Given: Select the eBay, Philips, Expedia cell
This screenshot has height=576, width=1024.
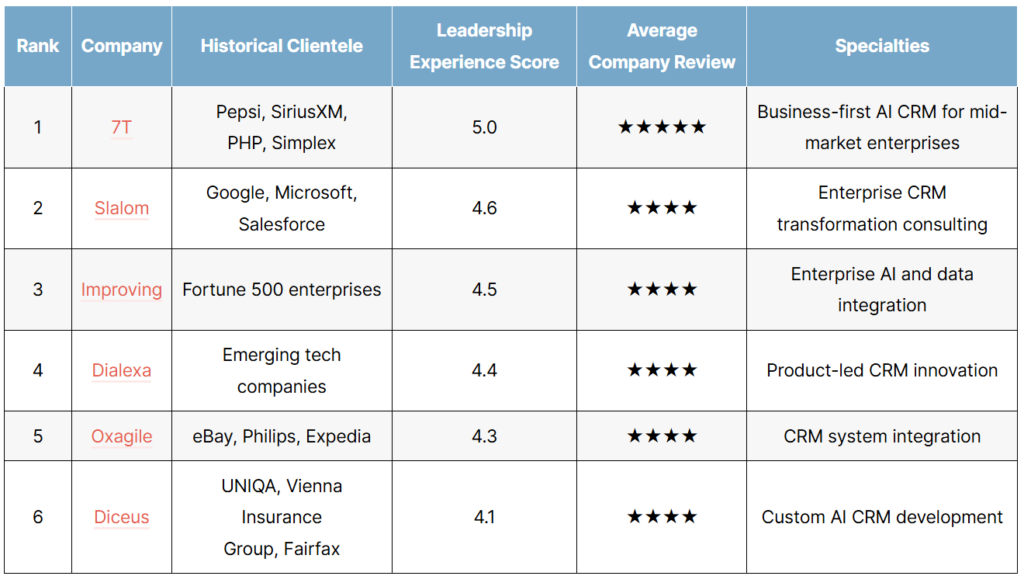Looking at the screenshot, I should click(281, 436).
